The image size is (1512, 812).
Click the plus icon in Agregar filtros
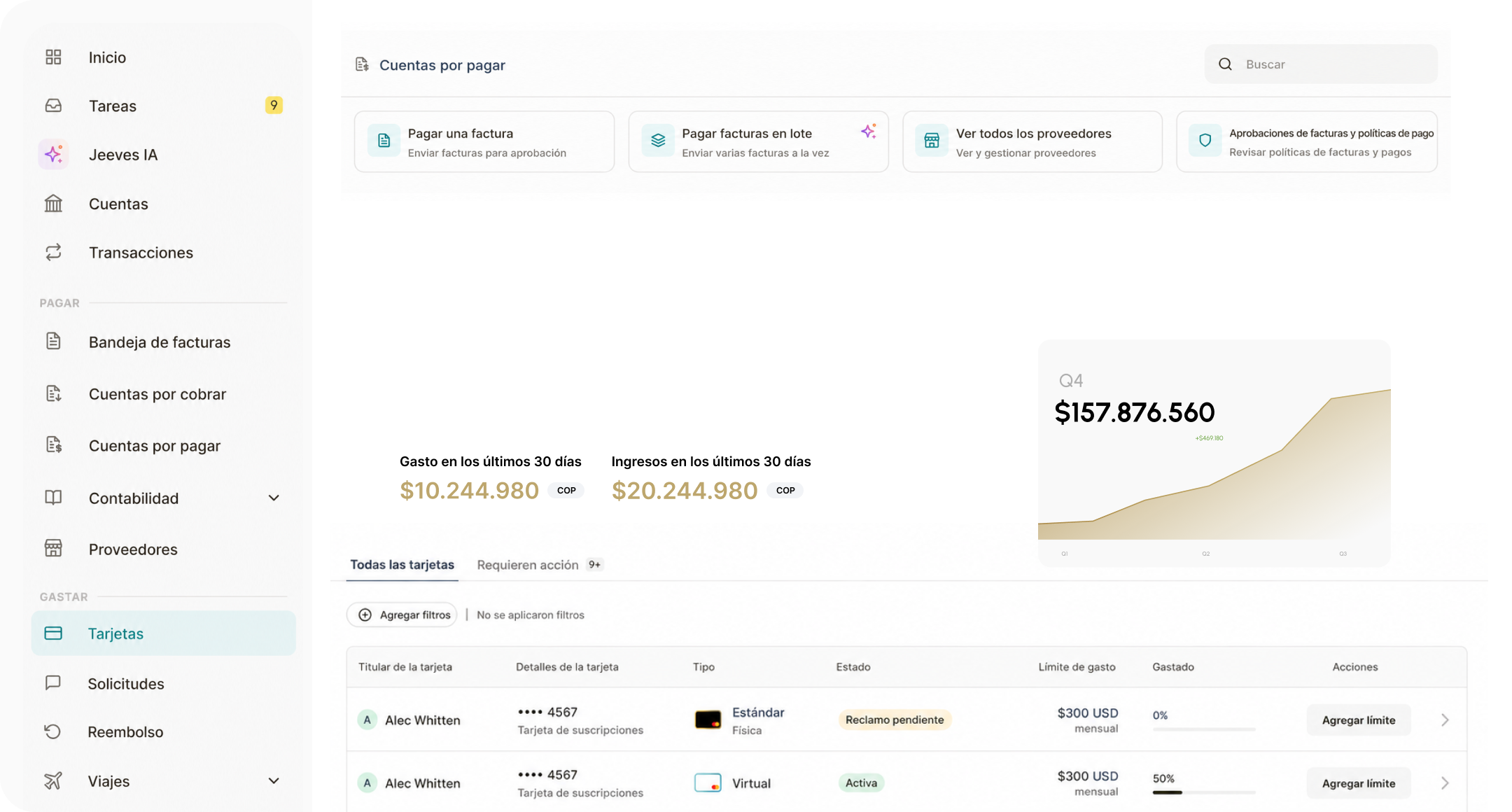coord(365,615)
